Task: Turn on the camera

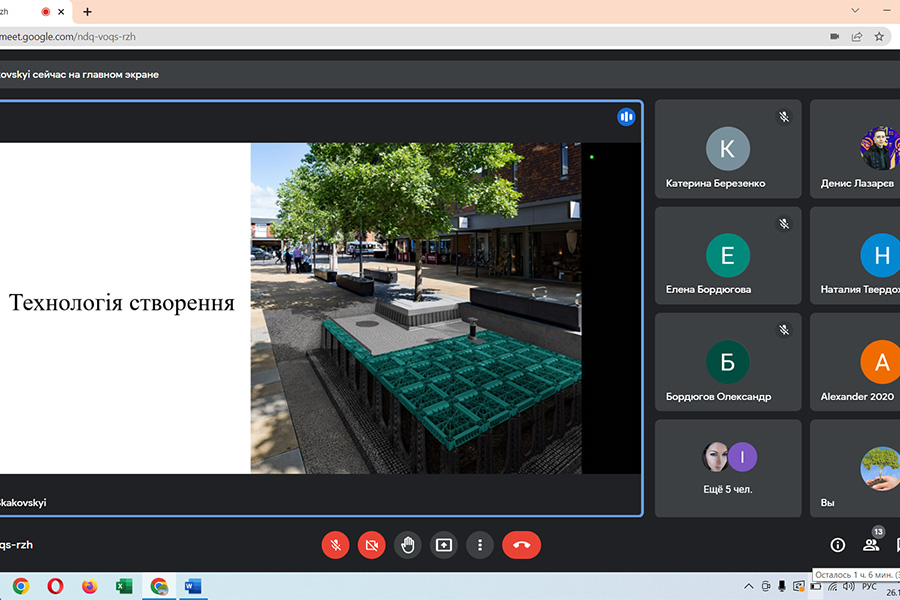Action: click(372, 545)
